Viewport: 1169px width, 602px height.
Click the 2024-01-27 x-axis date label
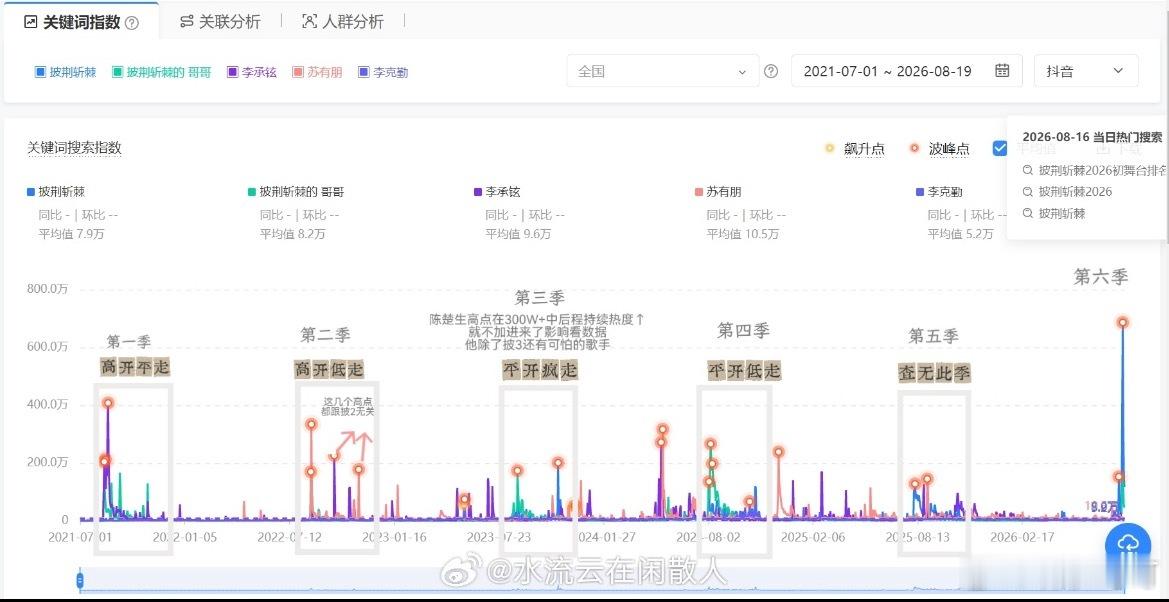click(607, 536)
